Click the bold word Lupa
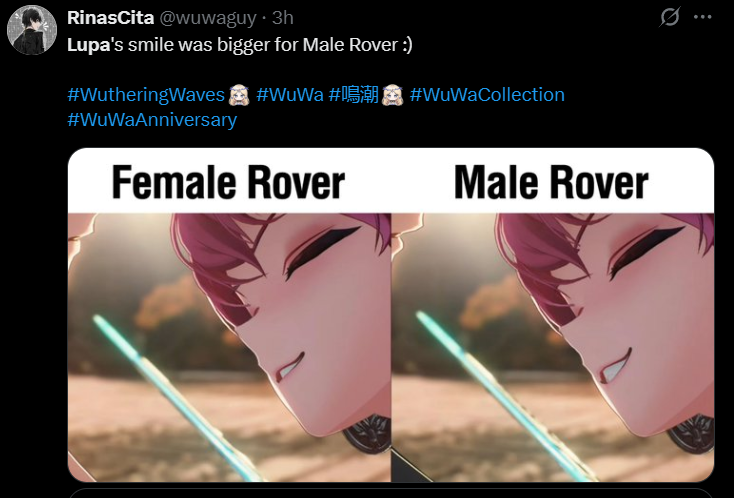Image resolution: width=734 pixels, height=498 pixels. coord(88,45)
